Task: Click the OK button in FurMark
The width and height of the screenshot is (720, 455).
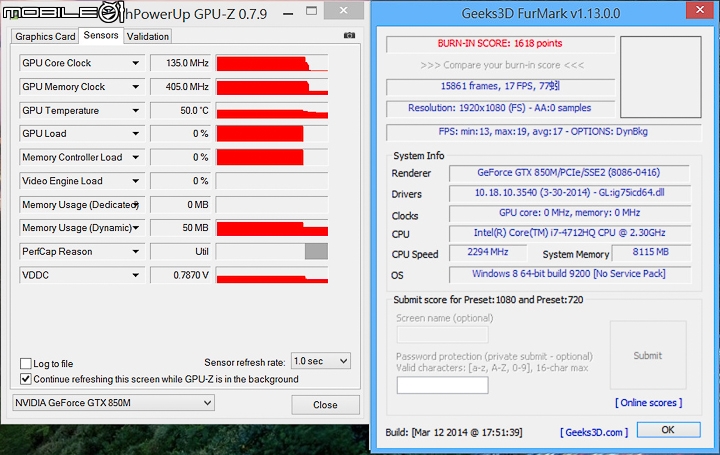Action: pyautogui.click(x=668, y=430)
